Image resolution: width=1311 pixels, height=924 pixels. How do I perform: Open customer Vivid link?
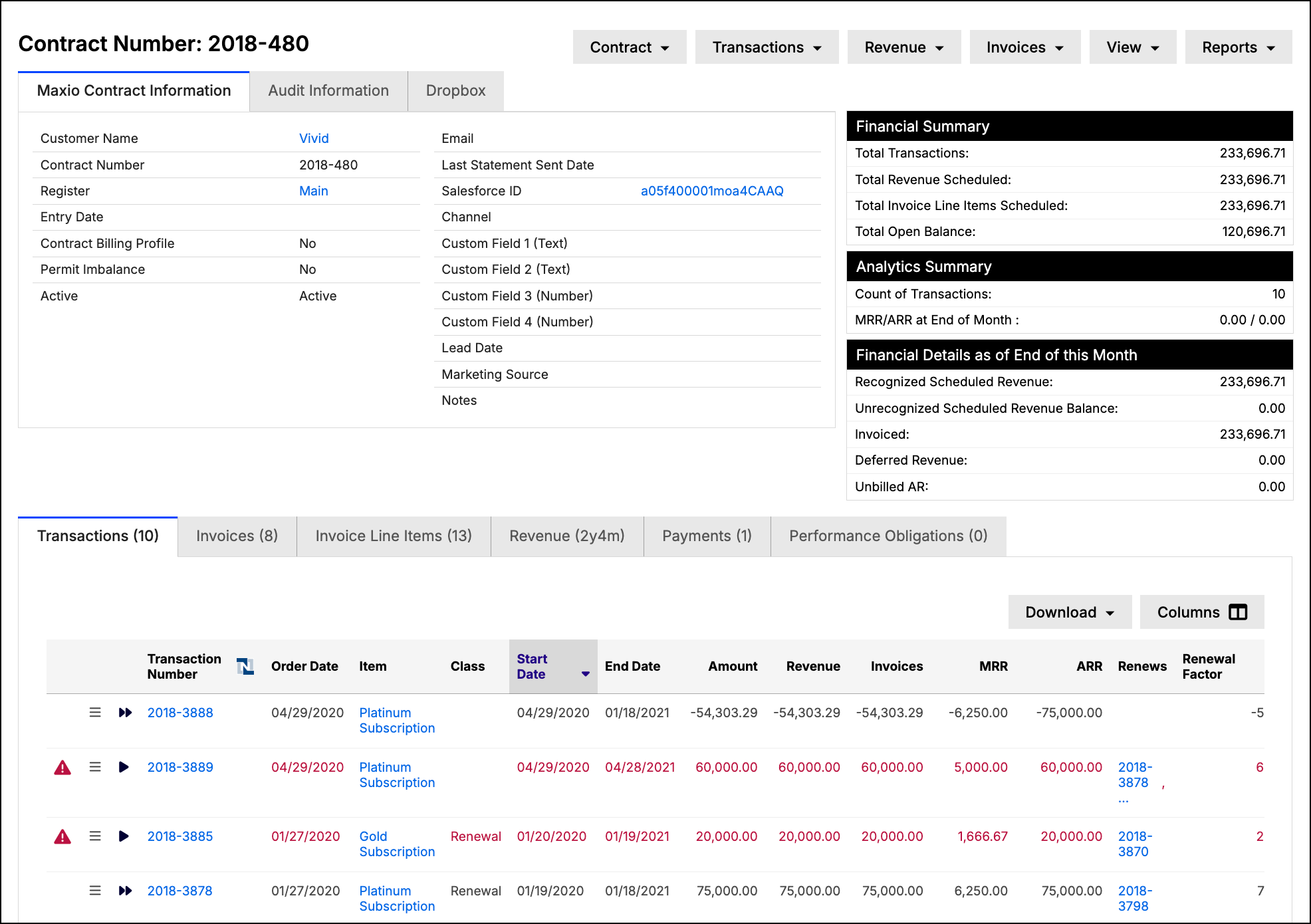[314, 138]
